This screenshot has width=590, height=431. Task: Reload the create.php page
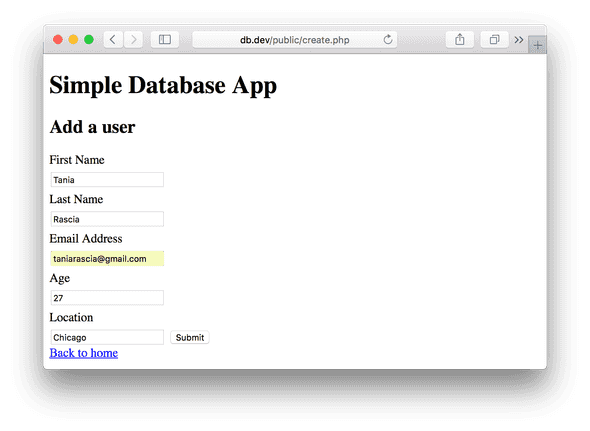point(388,40)
